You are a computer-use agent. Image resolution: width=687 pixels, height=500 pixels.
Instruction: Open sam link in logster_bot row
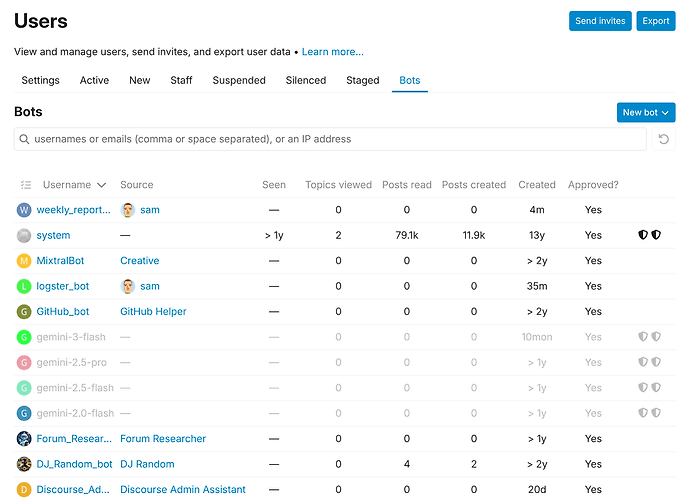tap(150, 286)
